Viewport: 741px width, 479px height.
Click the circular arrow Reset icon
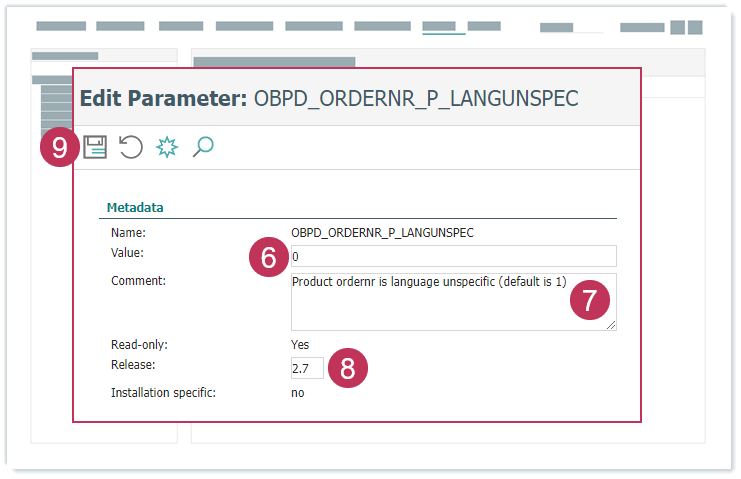pyautogui.click(x=130, y=148)
